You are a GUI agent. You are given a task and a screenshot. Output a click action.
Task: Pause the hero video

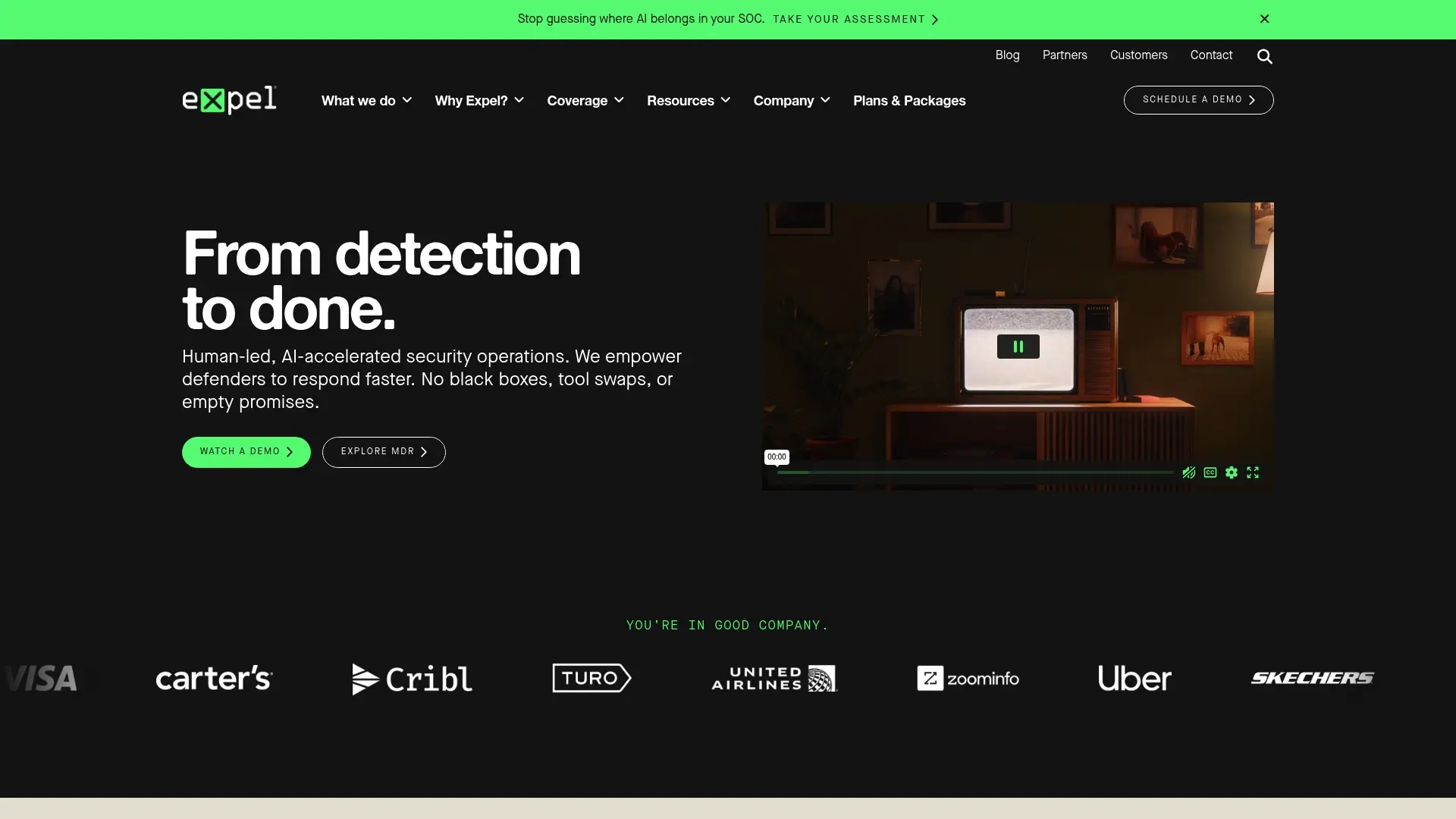point(1018,347)
